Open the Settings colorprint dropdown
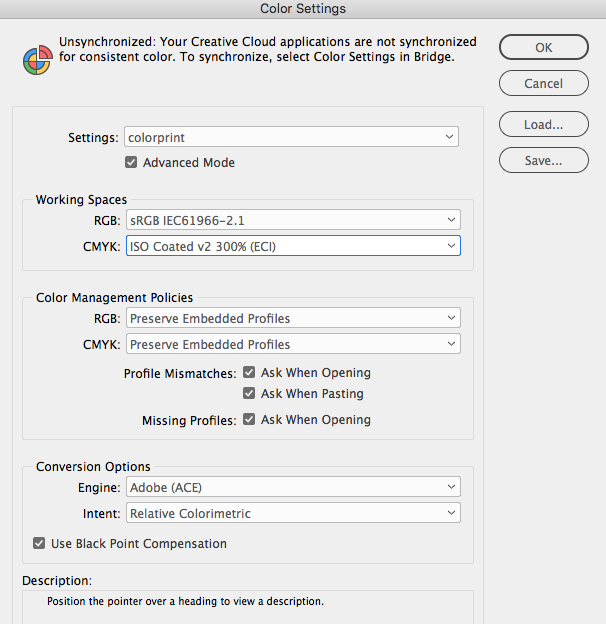 pyautogui.click(x=291, y=137)
